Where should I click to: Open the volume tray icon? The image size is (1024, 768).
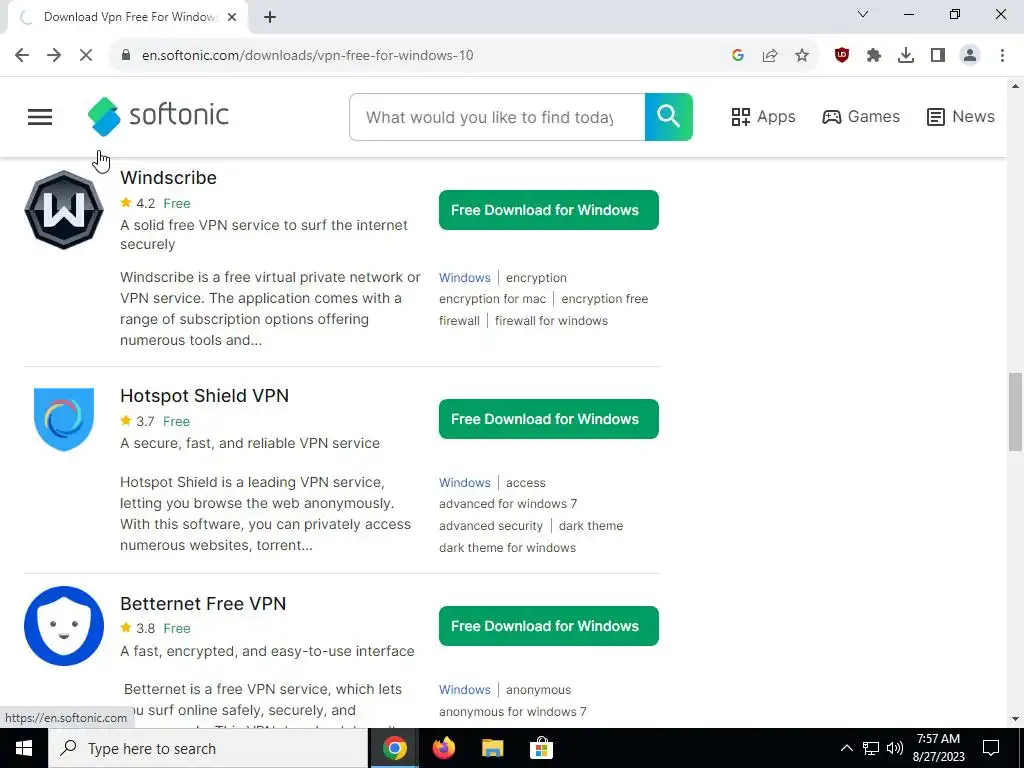pos(895,748)
